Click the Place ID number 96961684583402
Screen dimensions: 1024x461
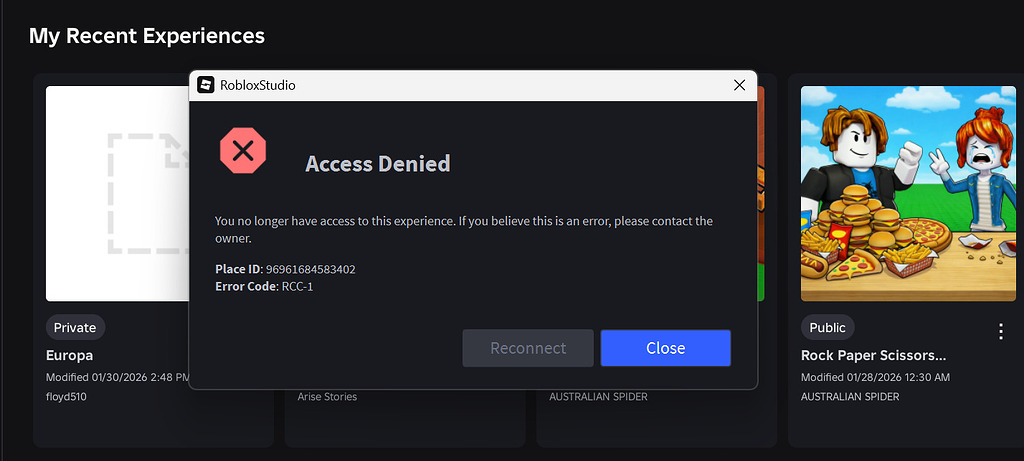[311, 269]
